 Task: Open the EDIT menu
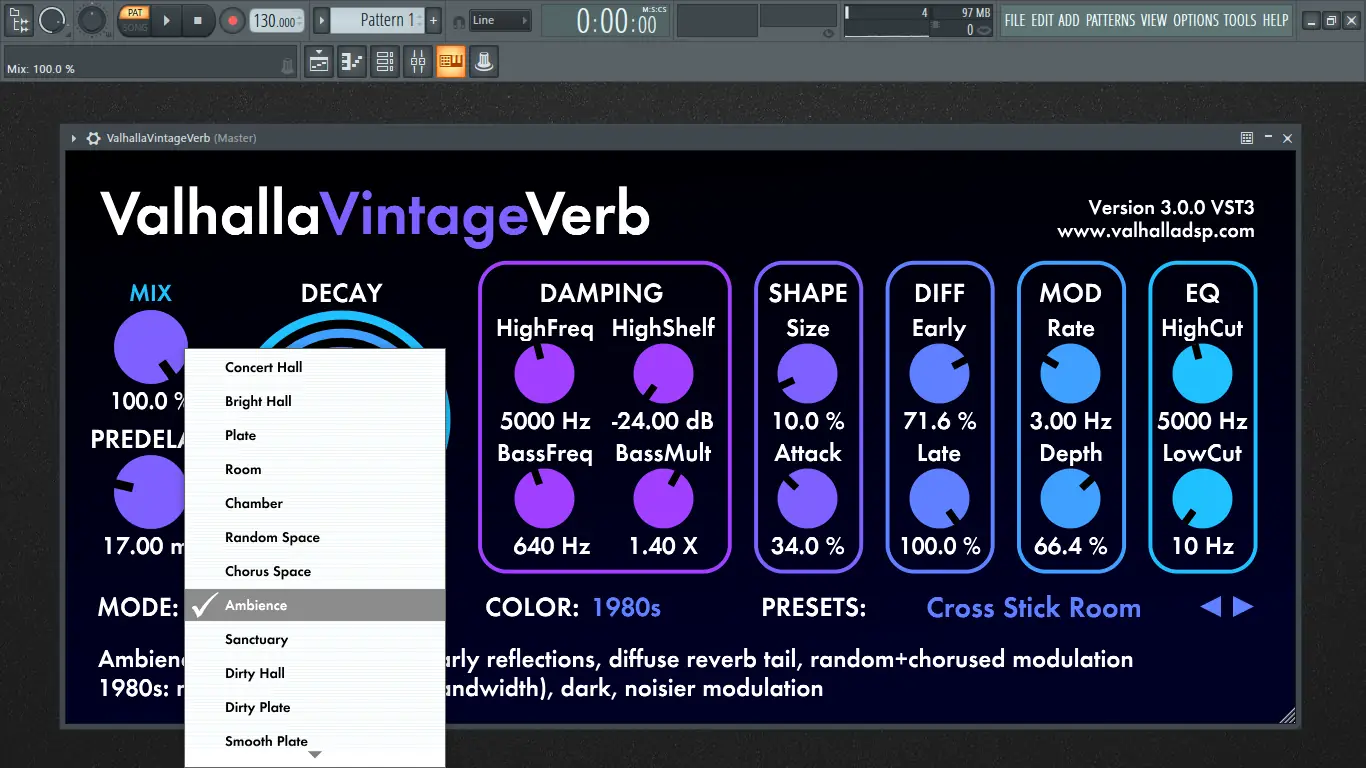pos(1042,20)
